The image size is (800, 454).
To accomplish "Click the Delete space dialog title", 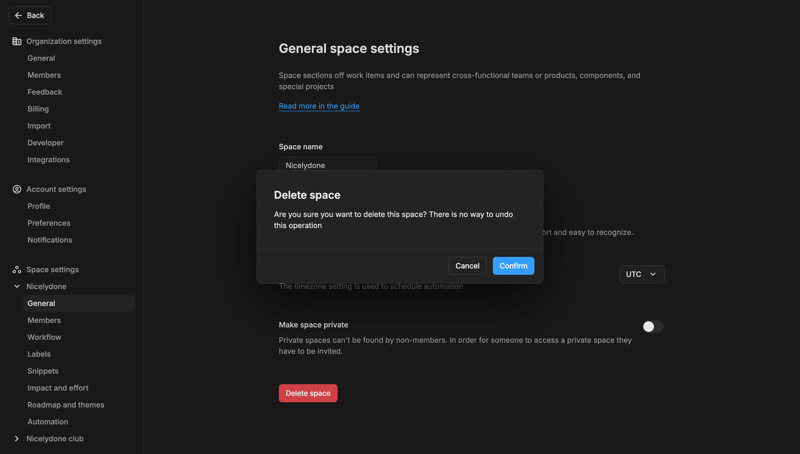I will click(307, 195).
